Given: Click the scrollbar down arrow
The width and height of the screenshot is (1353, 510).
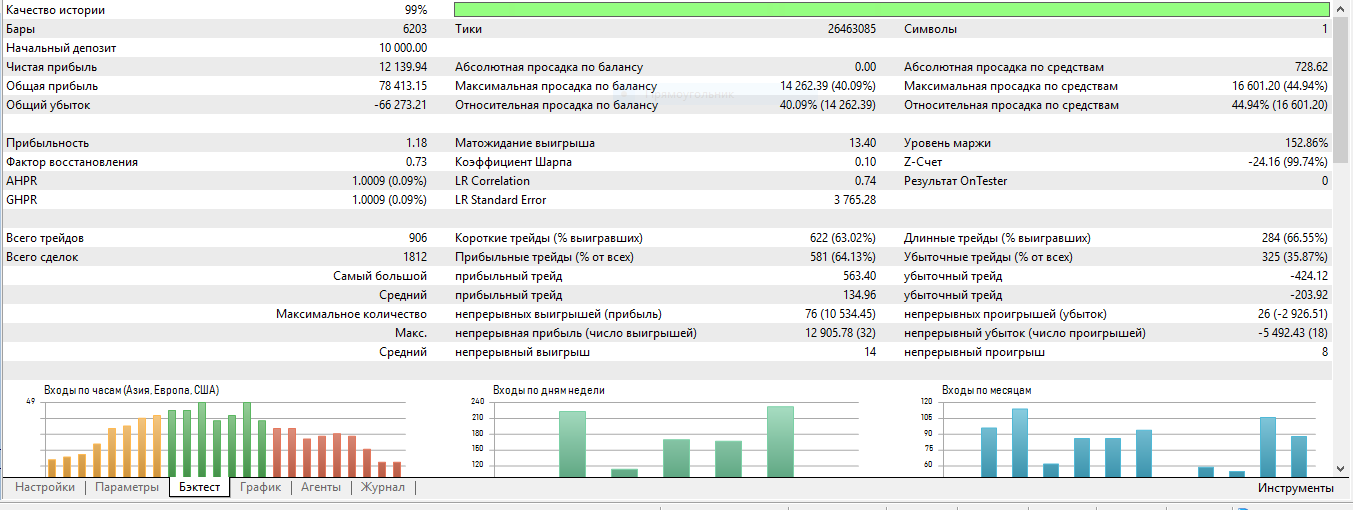Looking at the screenshot, I should point(1341,468).
